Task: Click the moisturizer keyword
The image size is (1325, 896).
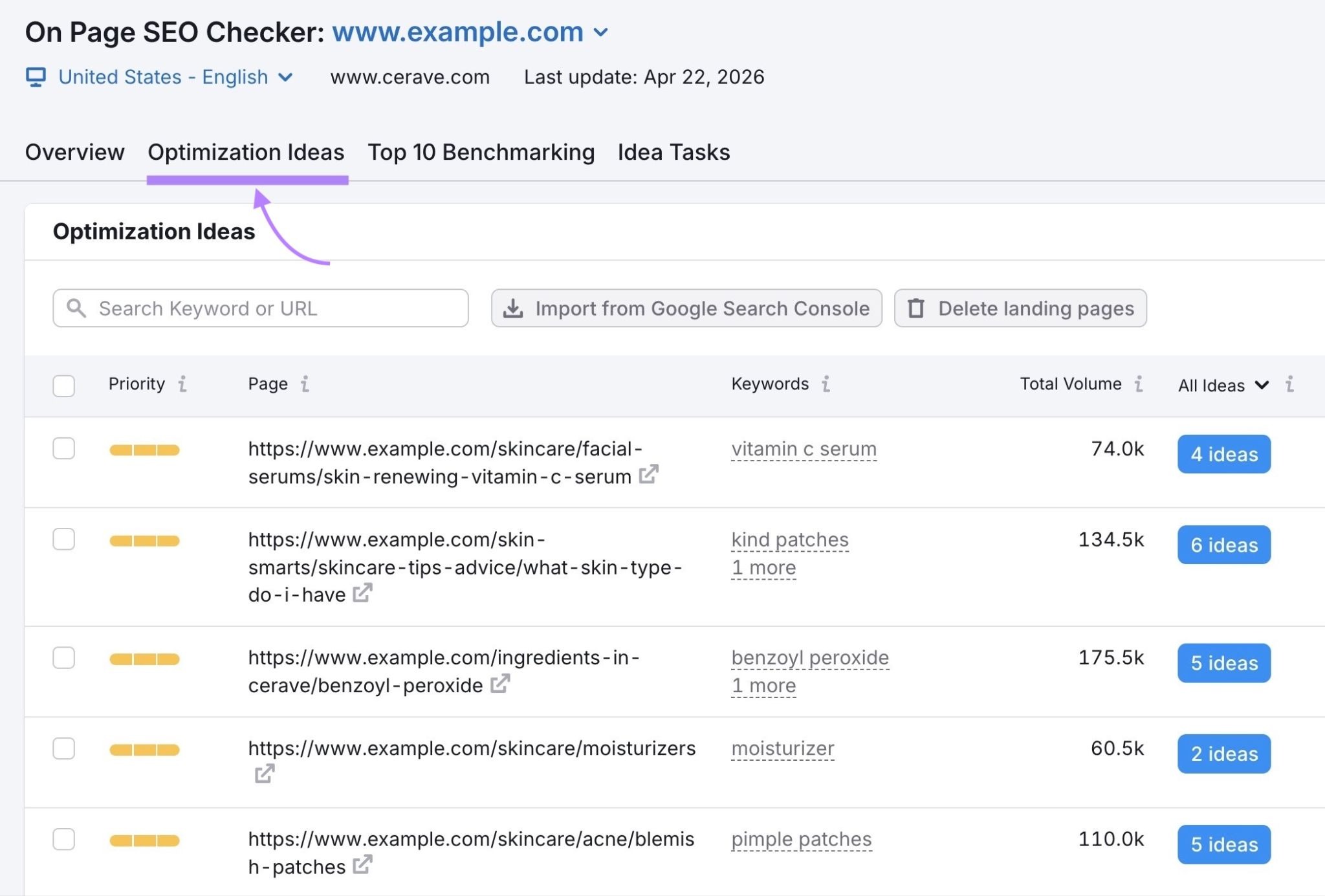Action: coord(783,748)
